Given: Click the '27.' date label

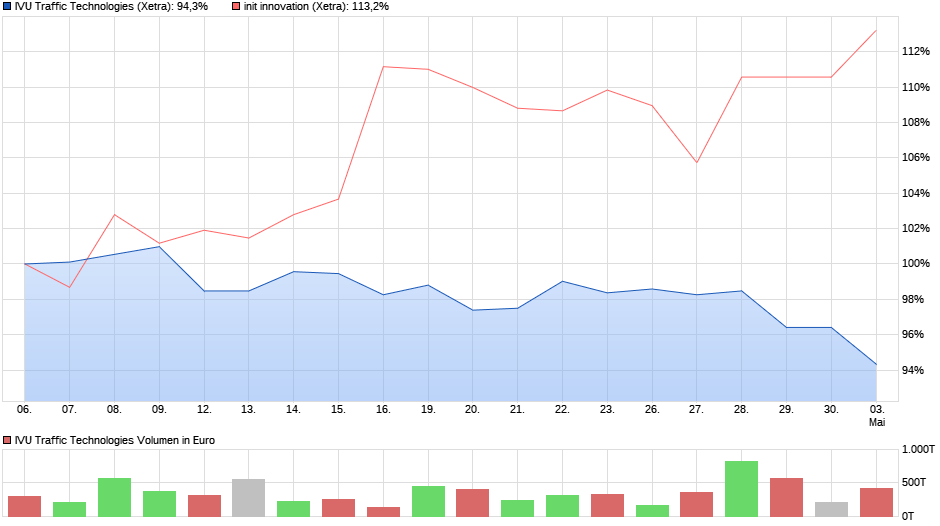Looking at the screenshot, I should coord(696,409).
